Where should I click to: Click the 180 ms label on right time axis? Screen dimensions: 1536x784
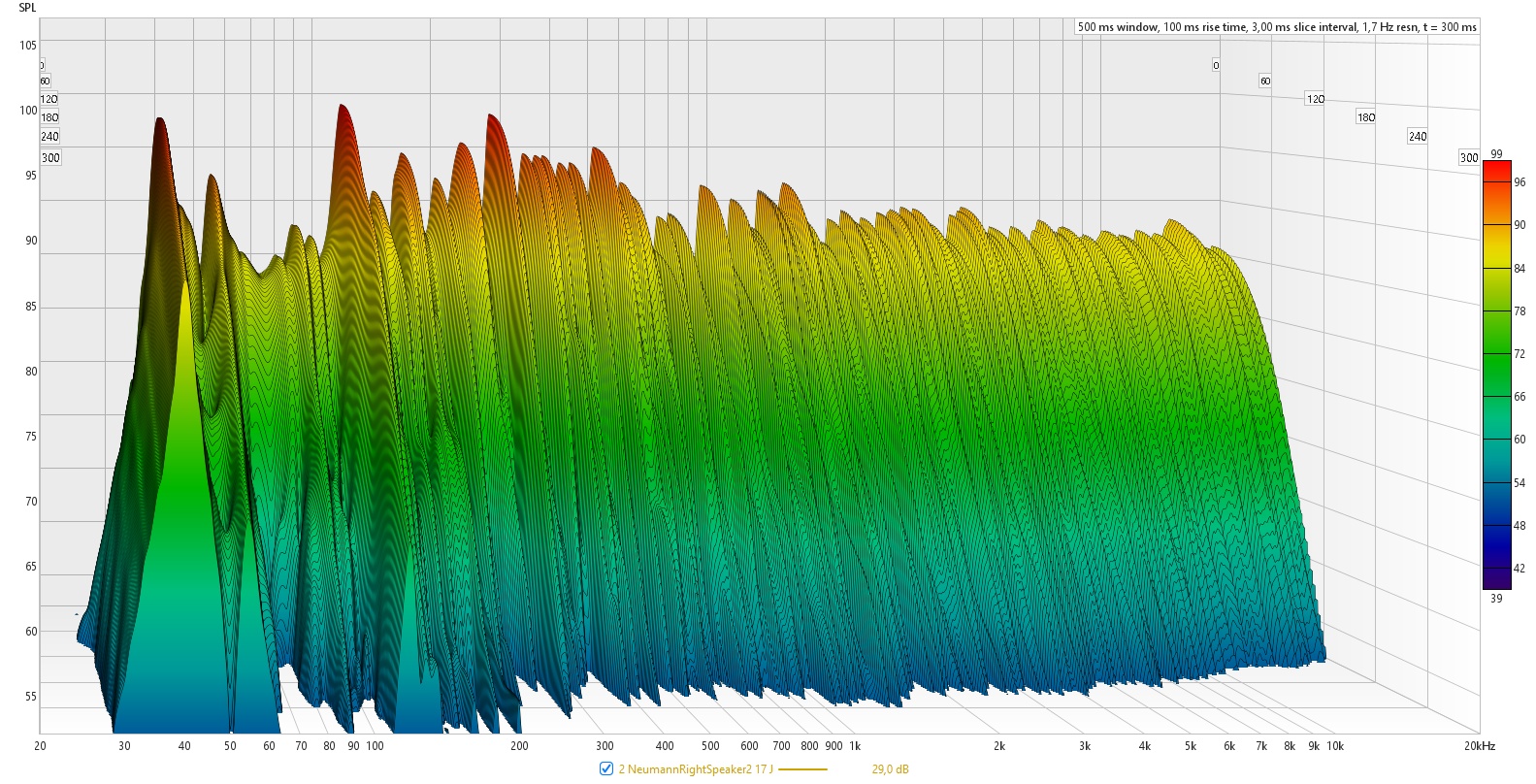(x=1366, y=117)
